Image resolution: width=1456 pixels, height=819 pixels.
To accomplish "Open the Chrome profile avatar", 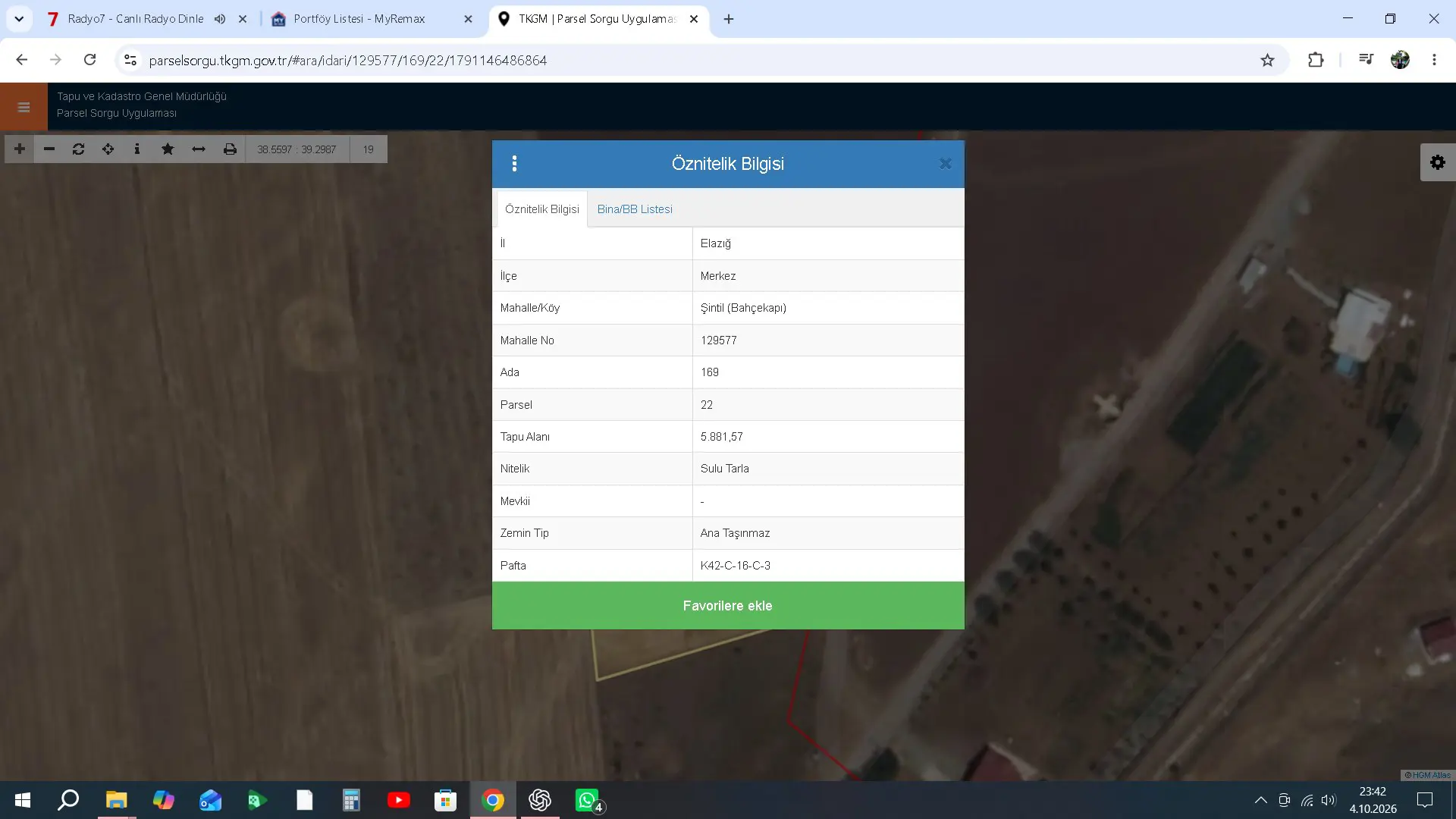I will (1400, 60).
